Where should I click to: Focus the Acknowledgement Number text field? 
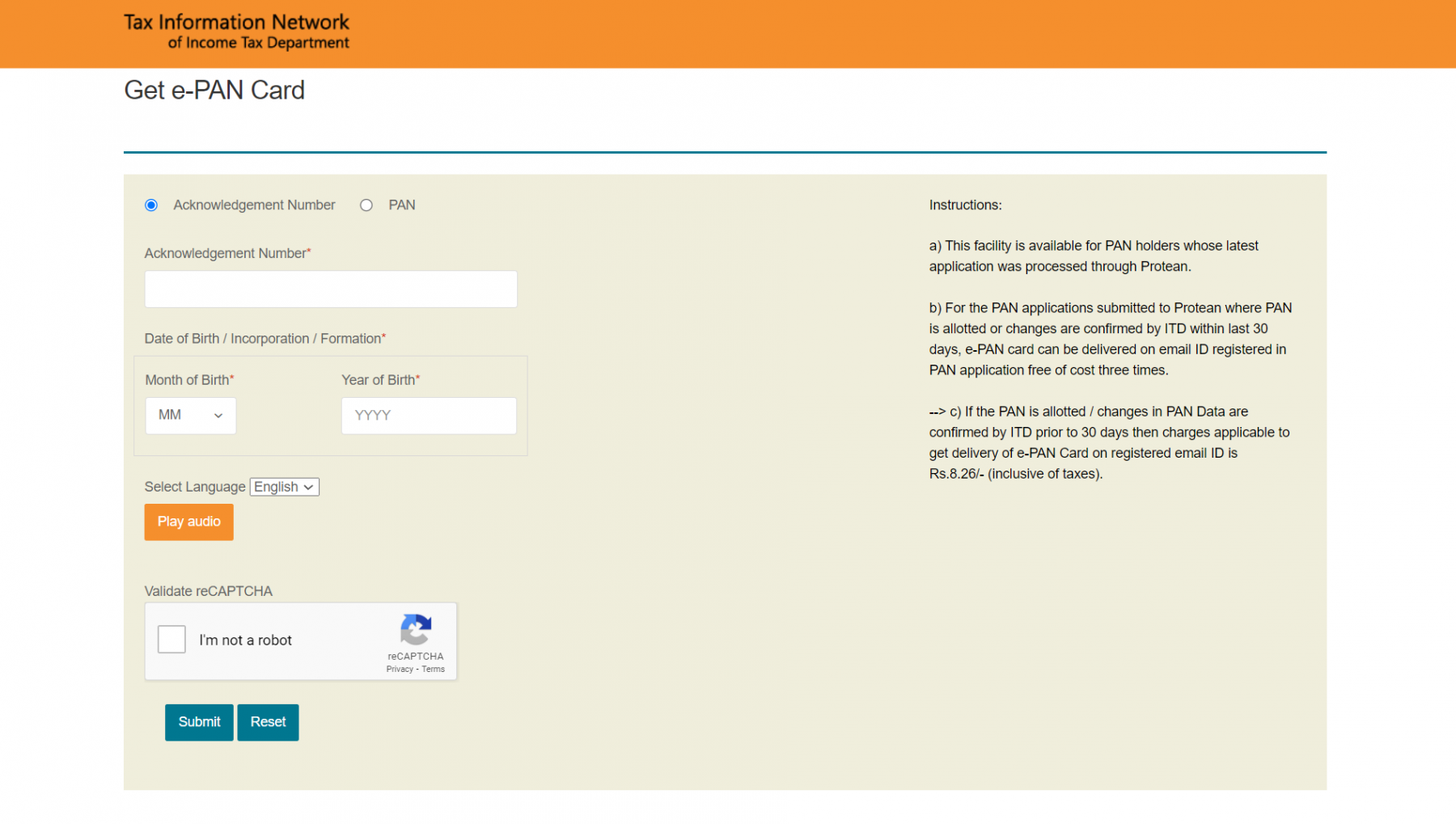(x=330, y=289)
